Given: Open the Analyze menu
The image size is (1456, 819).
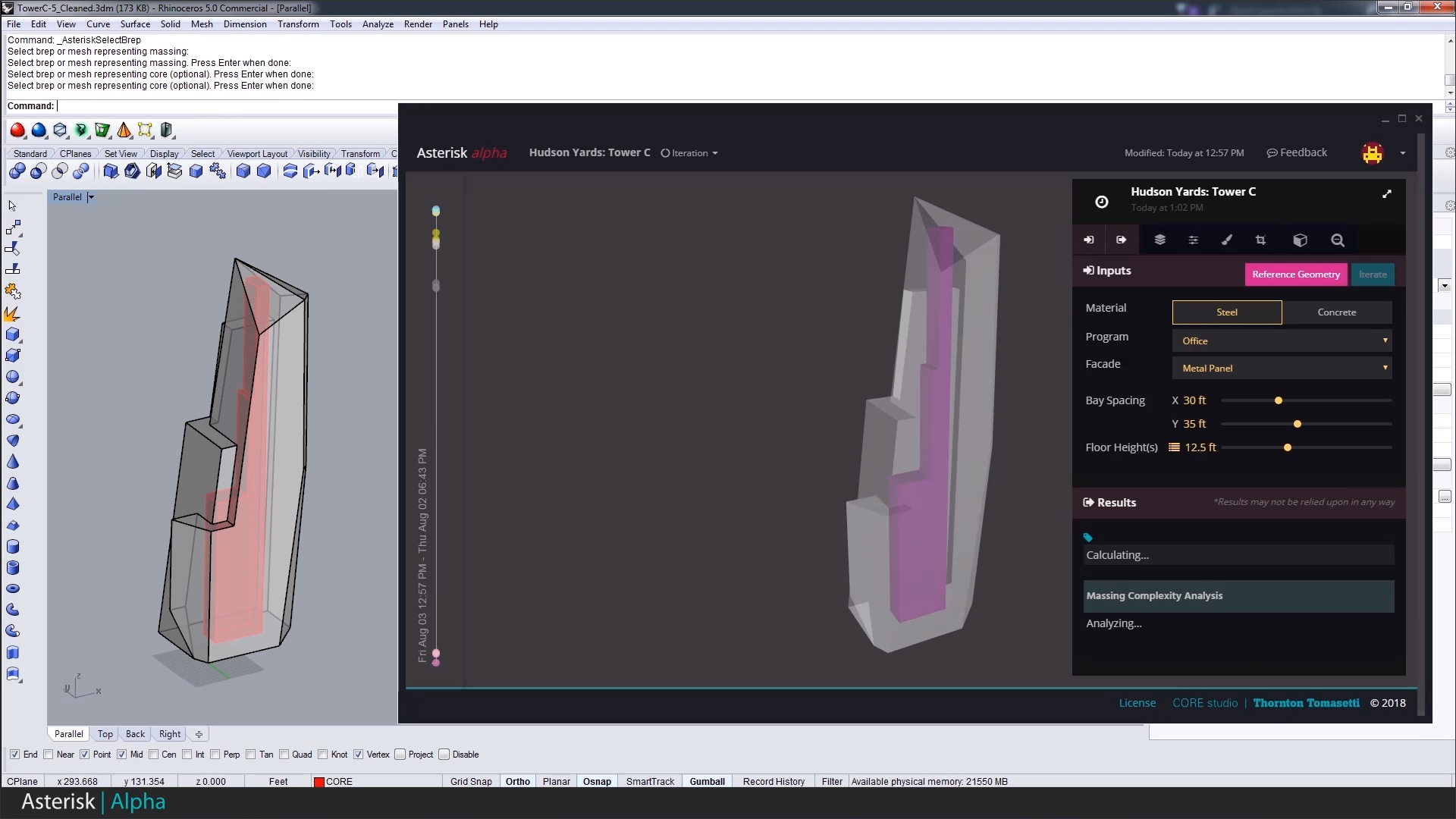Looking at the screenshot, I should pos(378,24).
